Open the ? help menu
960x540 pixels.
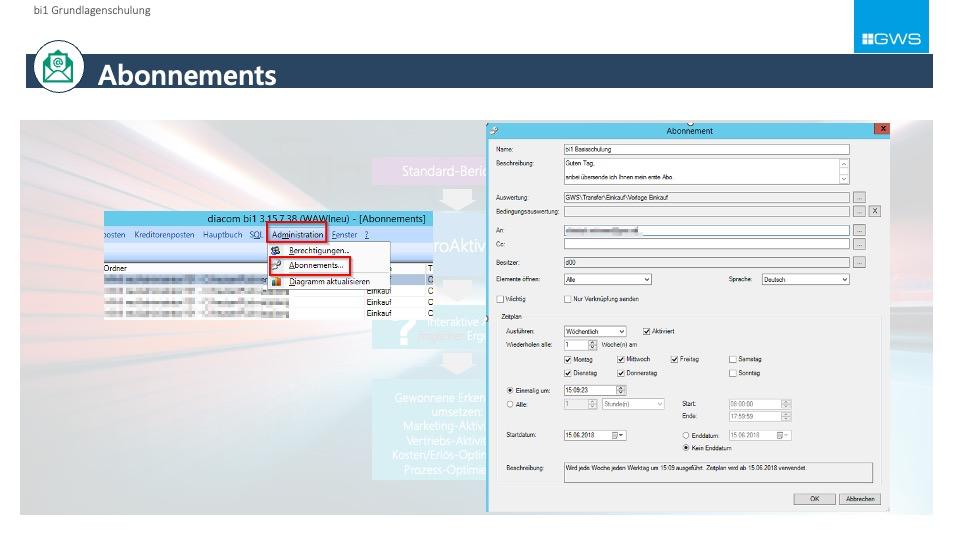(366, 234)
